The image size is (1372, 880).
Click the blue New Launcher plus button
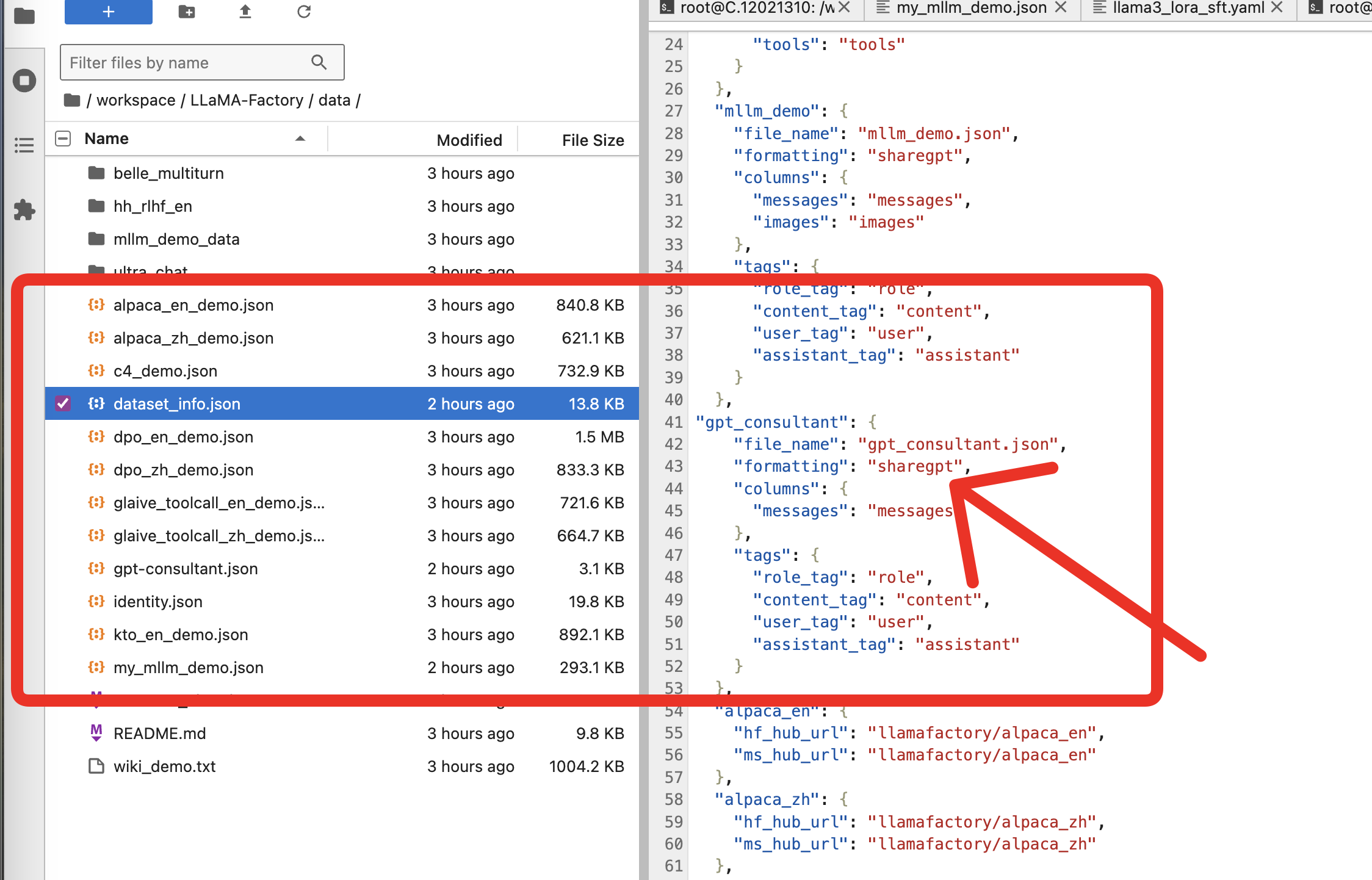coord(108,12)
